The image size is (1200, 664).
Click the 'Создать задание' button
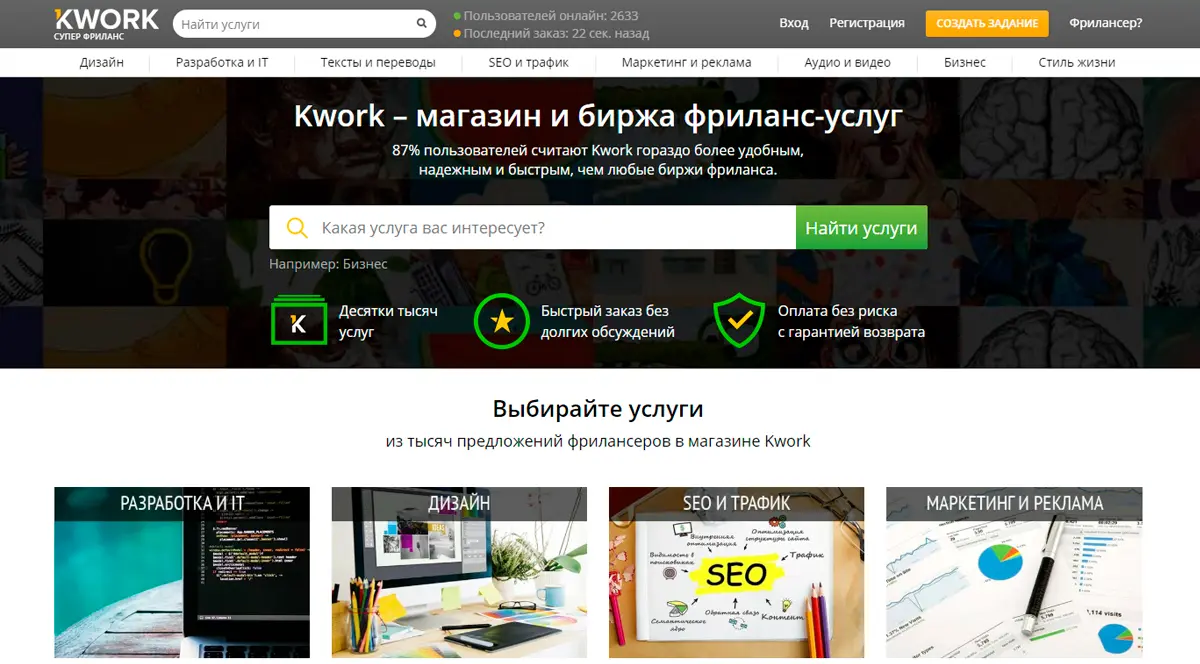click(987, 23)
